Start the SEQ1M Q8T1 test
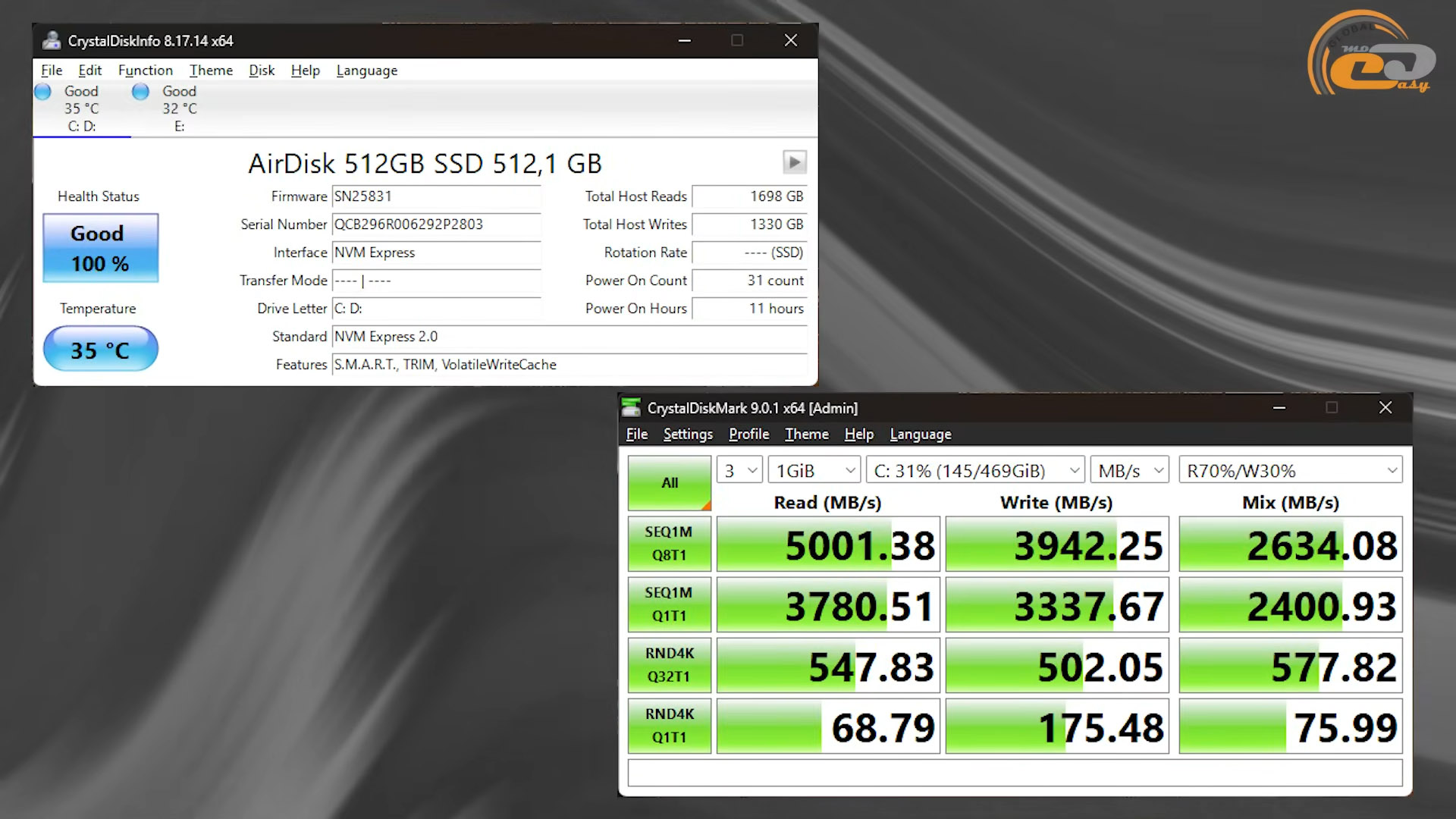 point(669,544)
